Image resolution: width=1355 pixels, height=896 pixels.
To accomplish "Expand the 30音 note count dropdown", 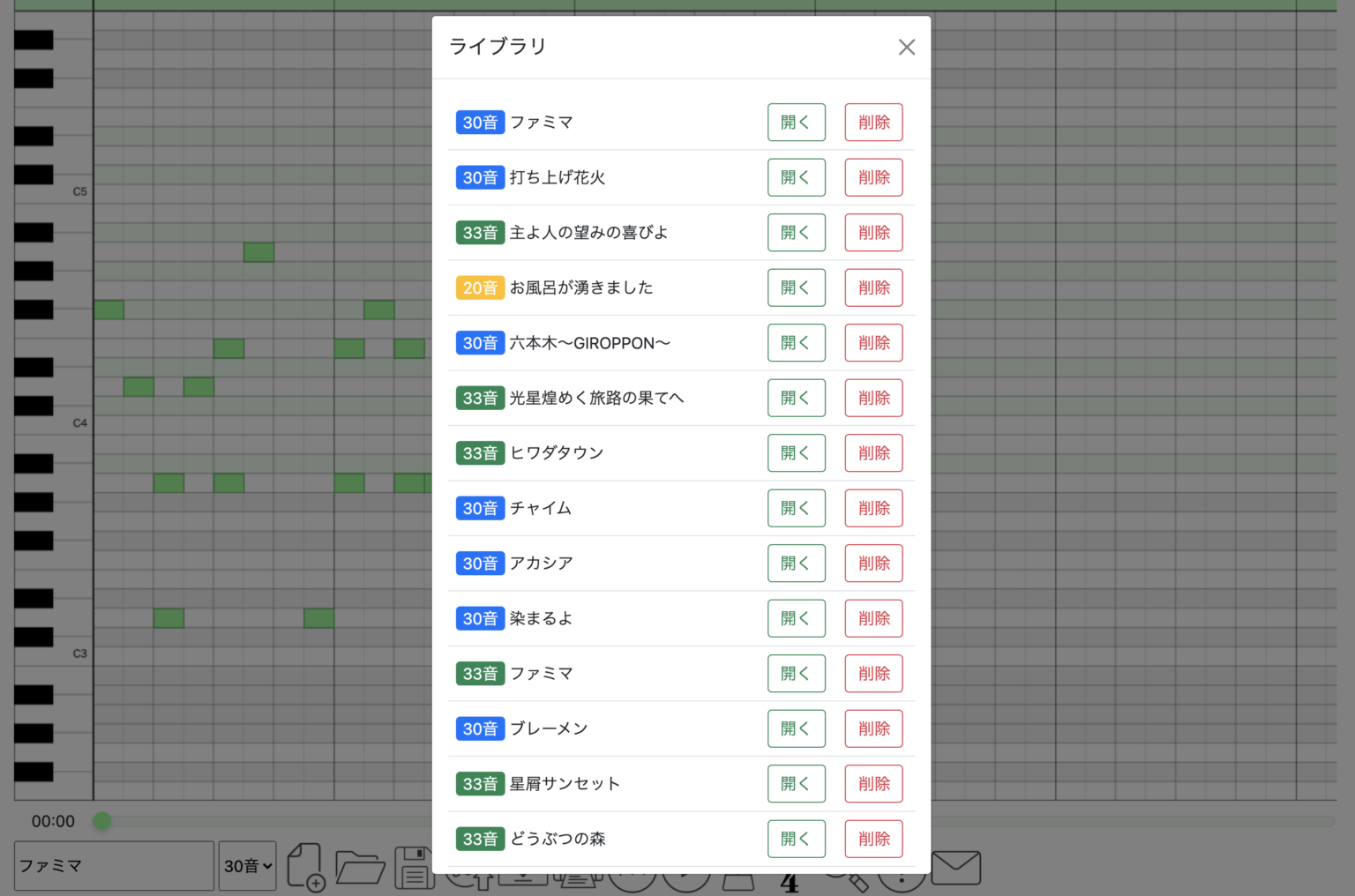I will [247, 866].
